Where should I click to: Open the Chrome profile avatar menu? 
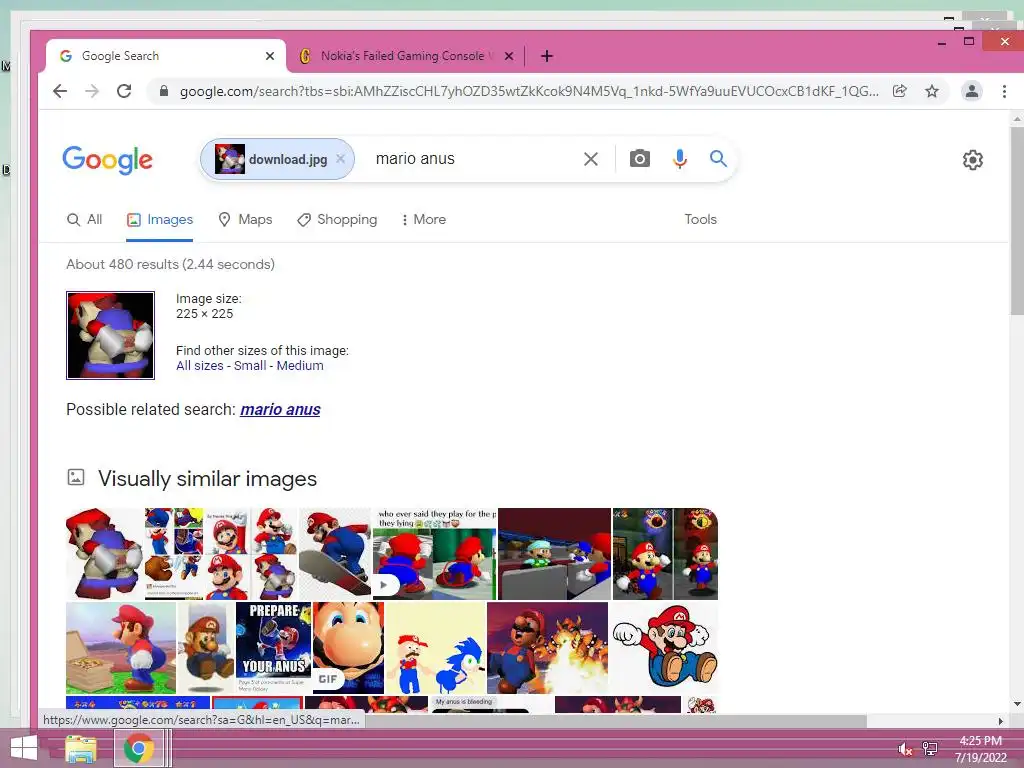[972, 91]
